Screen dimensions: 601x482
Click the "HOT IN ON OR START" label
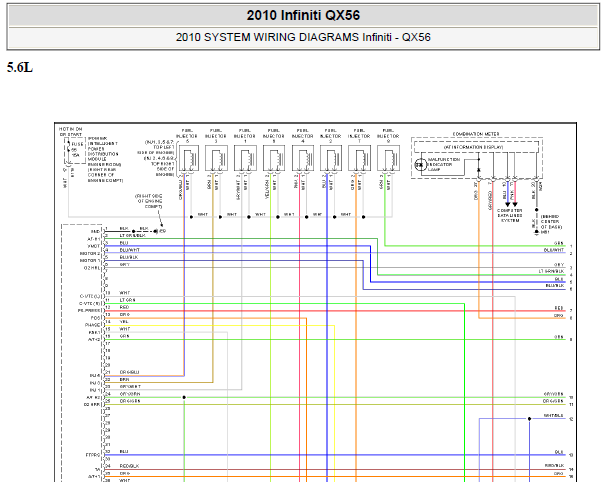(x=71, y=132)
